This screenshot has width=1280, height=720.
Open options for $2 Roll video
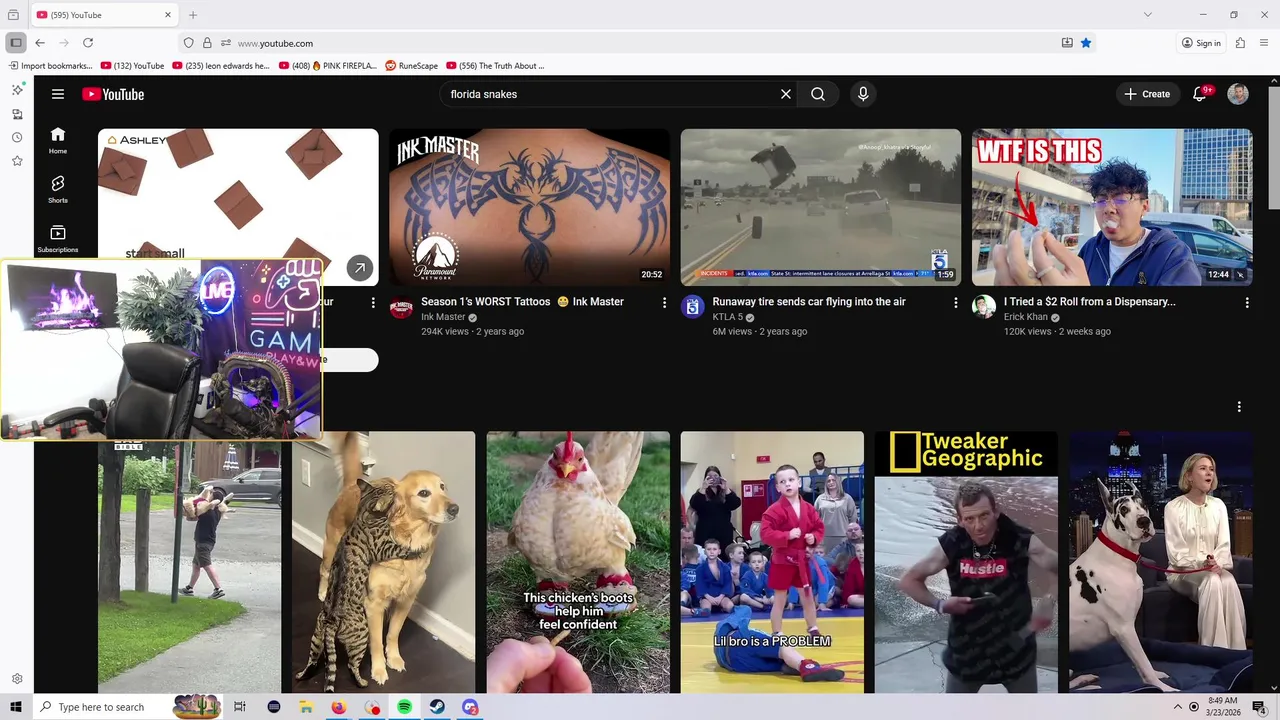pyautogui.click(x=1247, y=302)
